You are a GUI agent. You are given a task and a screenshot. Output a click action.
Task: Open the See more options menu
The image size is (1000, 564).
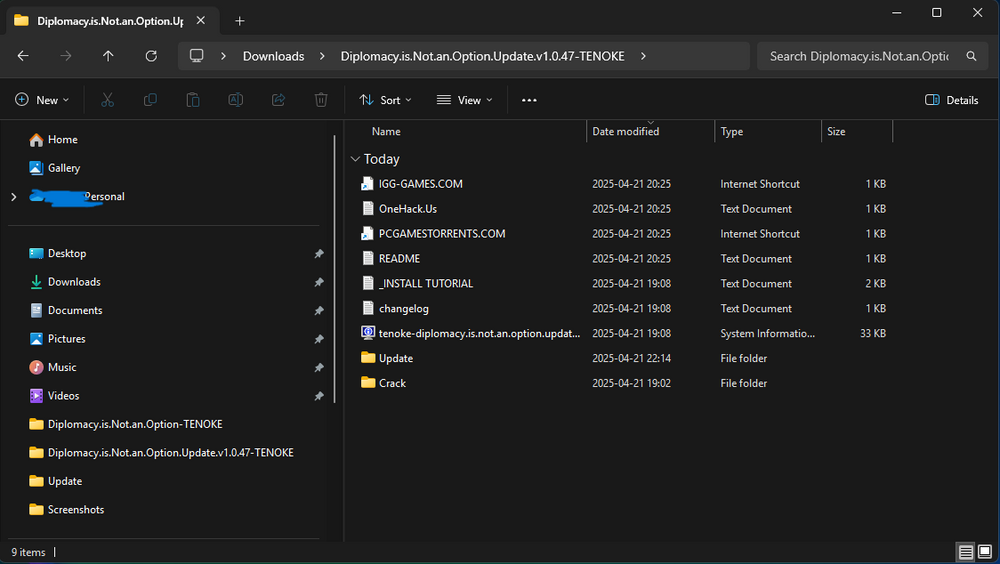pyautogui.click(x=529, y=100)
